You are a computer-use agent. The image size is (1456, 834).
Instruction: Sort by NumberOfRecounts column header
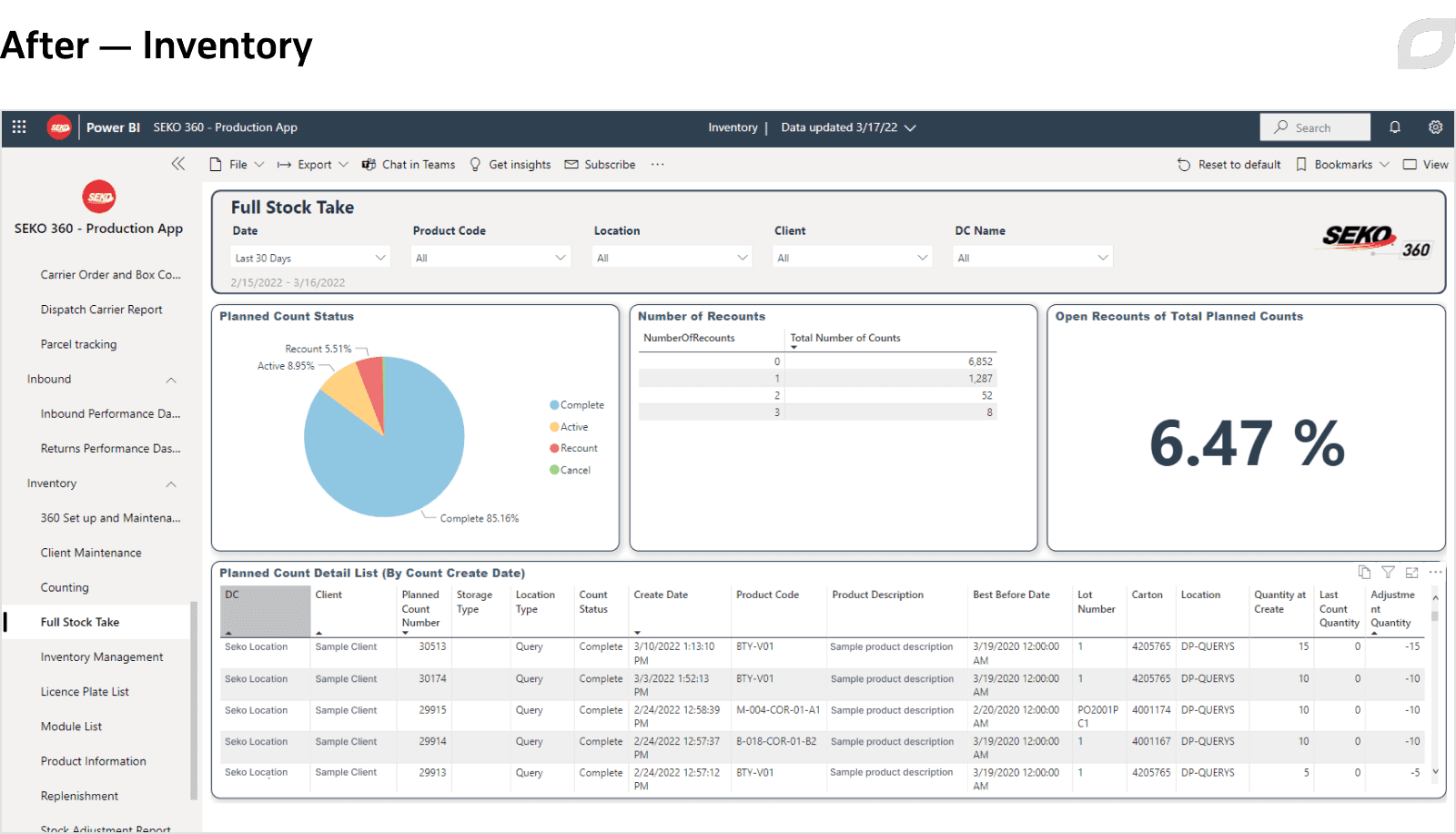[689, 338]
